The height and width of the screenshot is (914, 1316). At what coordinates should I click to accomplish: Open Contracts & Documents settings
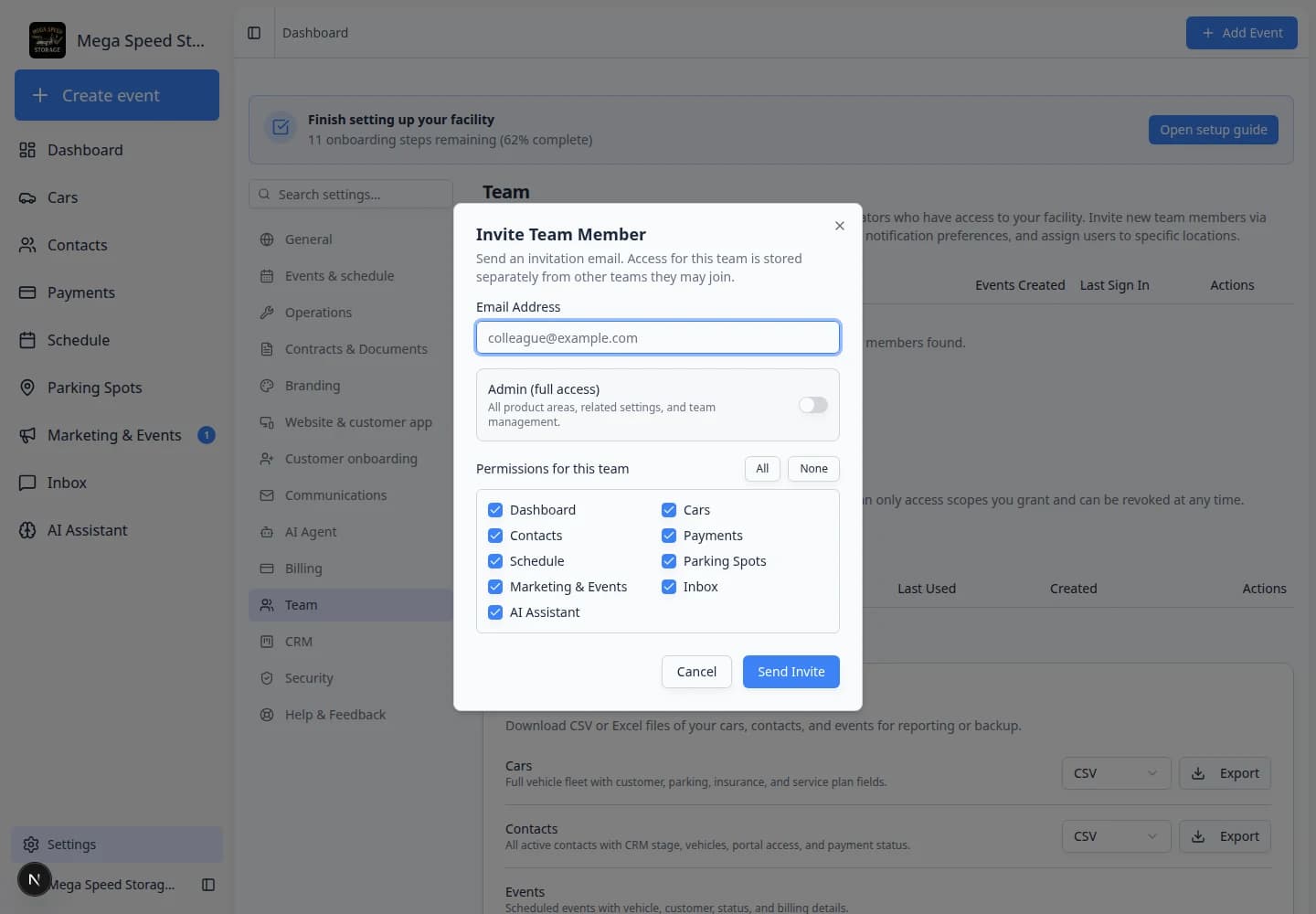(351, 349)
